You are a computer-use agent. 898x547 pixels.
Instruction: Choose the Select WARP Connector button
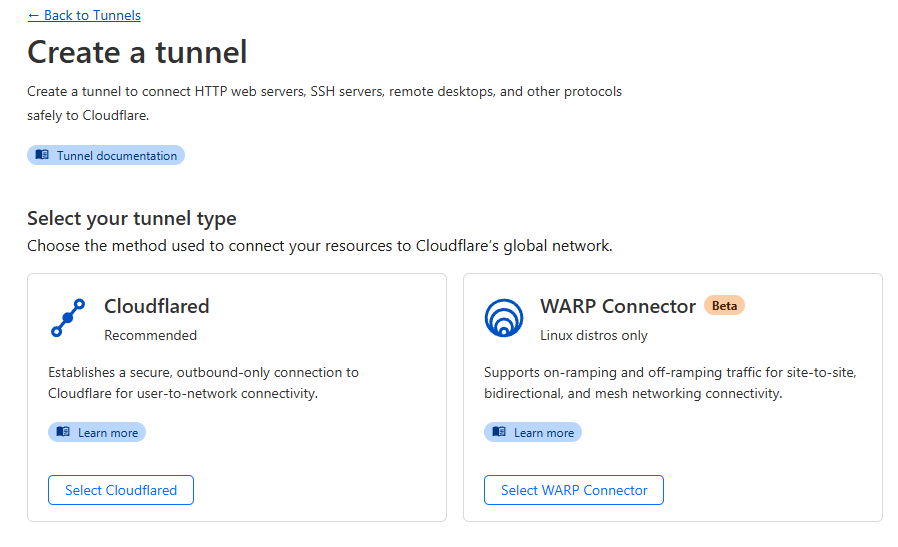[574, 490]
